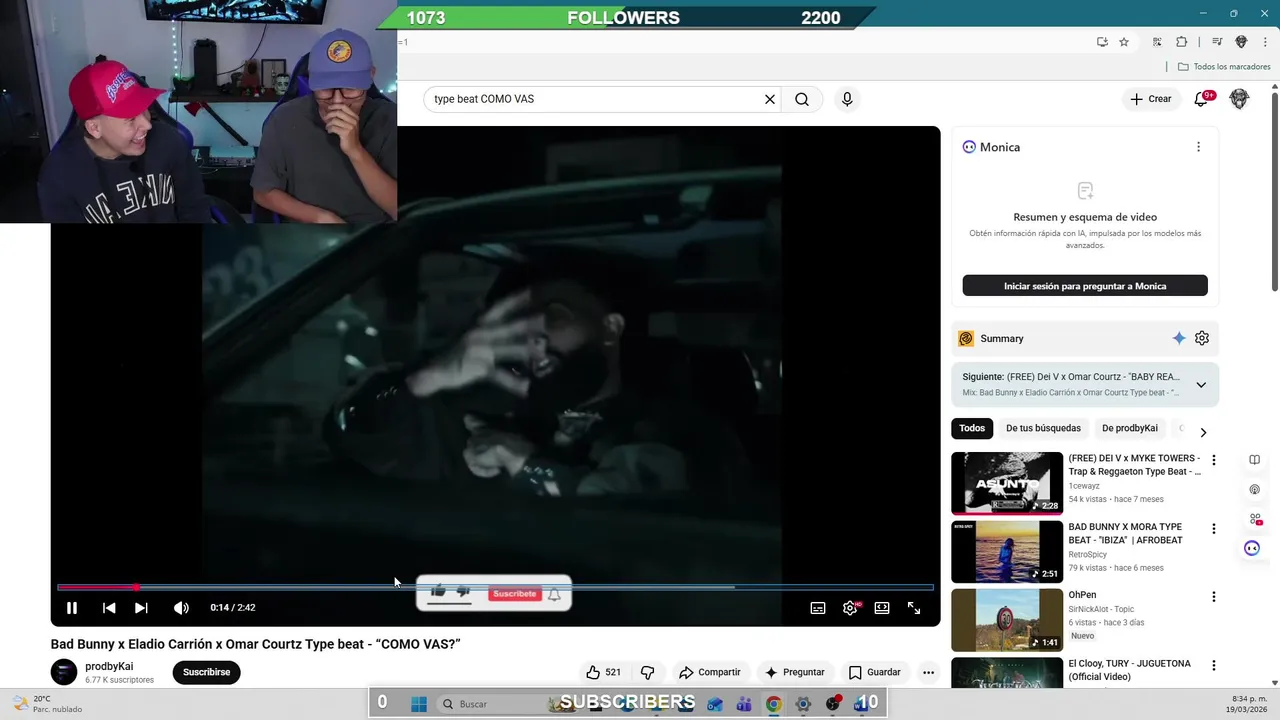Viewport: 1280px width, 720px height.
Task: Open Chrome profile avatar
Action: click(1241, 42)
